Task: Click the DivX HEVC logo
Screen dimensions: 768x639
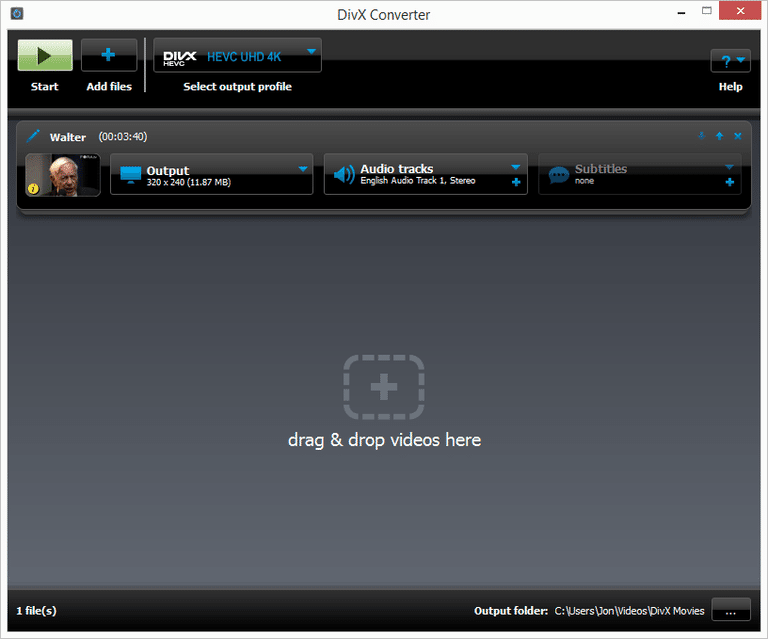Action: tap(180, 58)
